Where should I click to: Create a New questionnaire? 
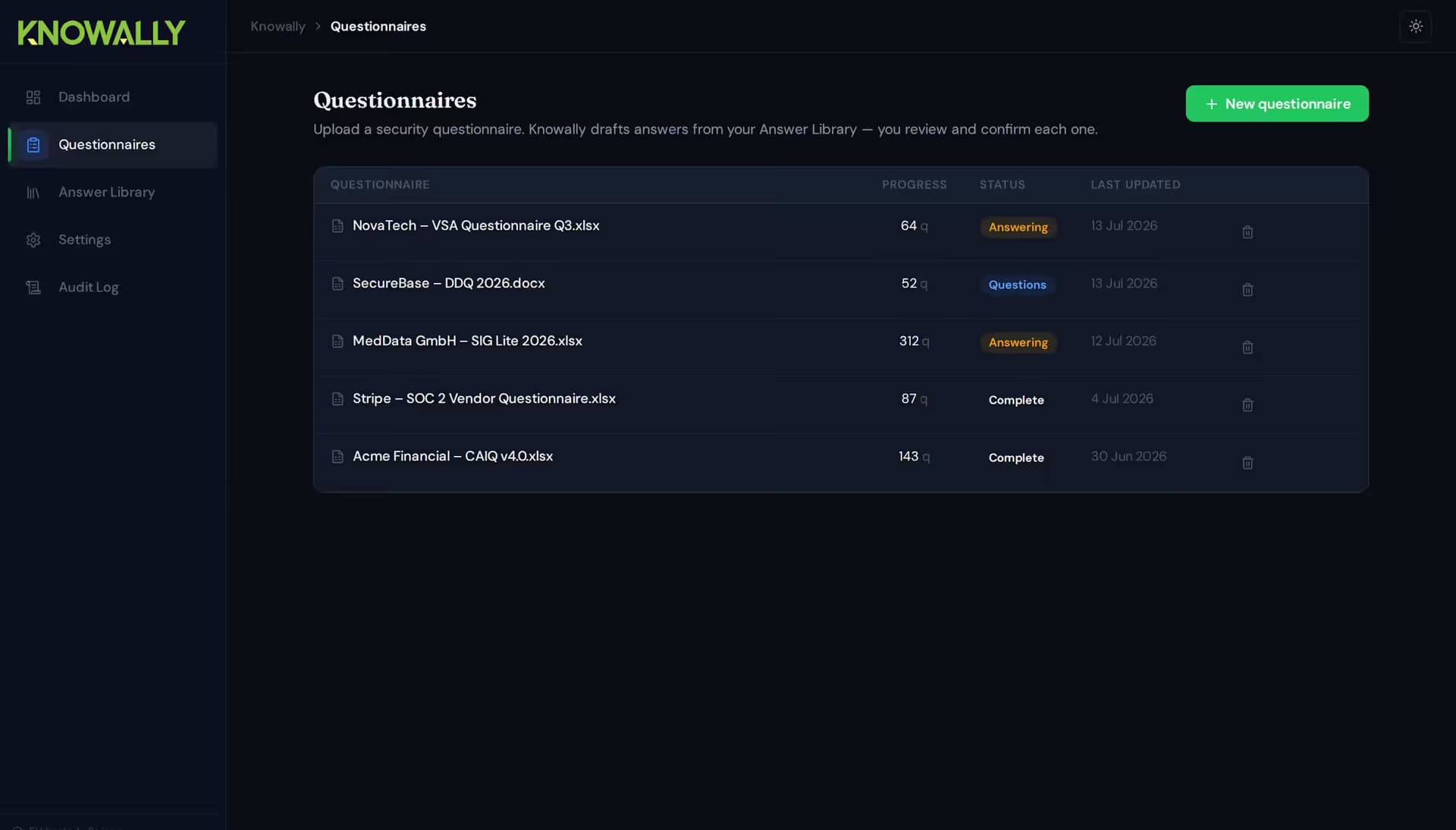(x=1277, y=103)
